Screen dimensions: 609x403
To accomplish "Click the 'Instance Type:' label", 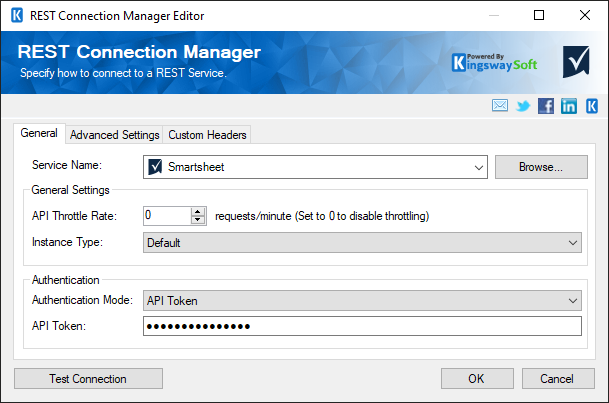I will (67, 242).
